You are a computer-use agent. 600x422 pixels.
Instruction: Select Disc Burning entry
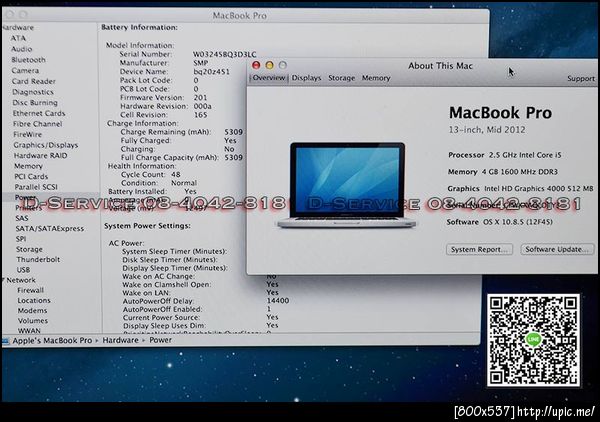35,103
